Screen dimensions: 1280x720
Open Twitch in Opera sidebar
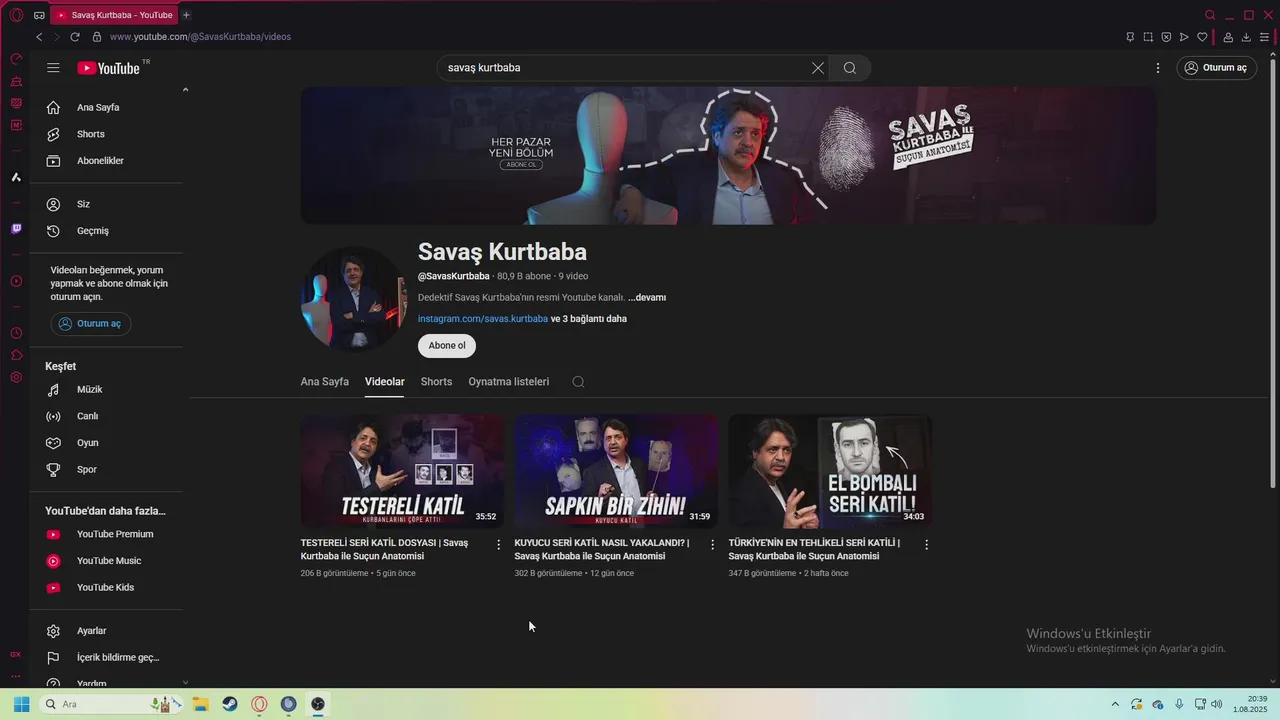tap(16, 229)
